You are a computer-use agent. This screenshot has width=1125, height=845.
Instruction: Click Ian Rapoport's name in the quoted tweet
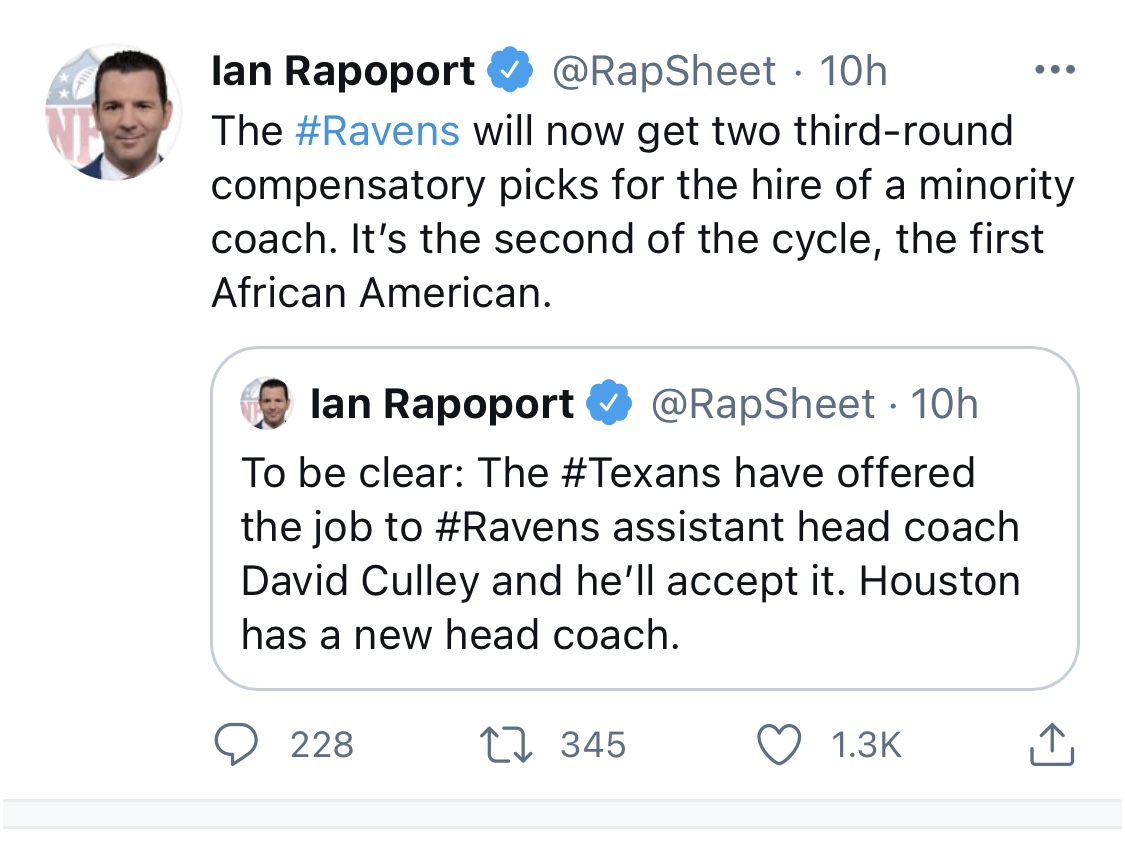[x=442, y=404]
